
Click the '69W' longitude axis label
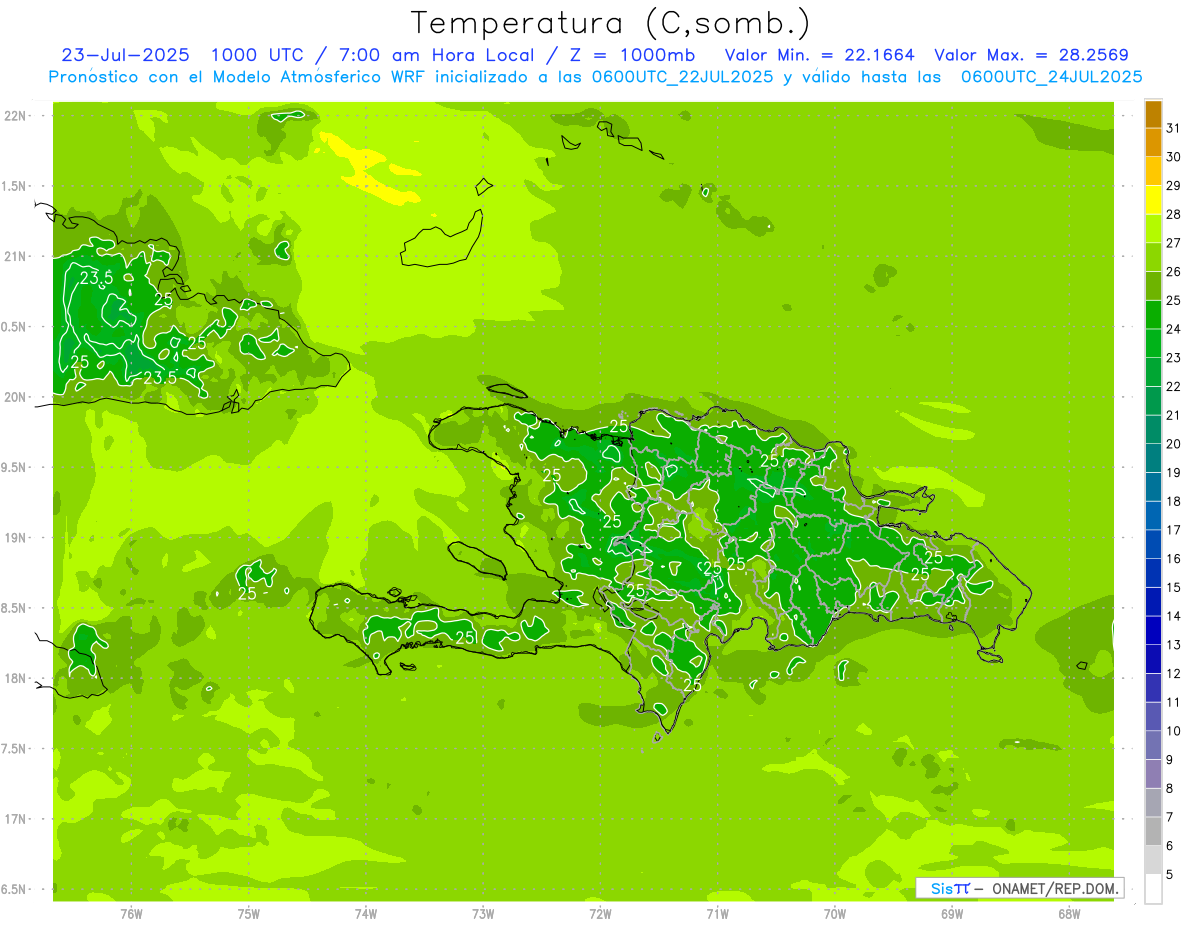(x=952, y=914)
